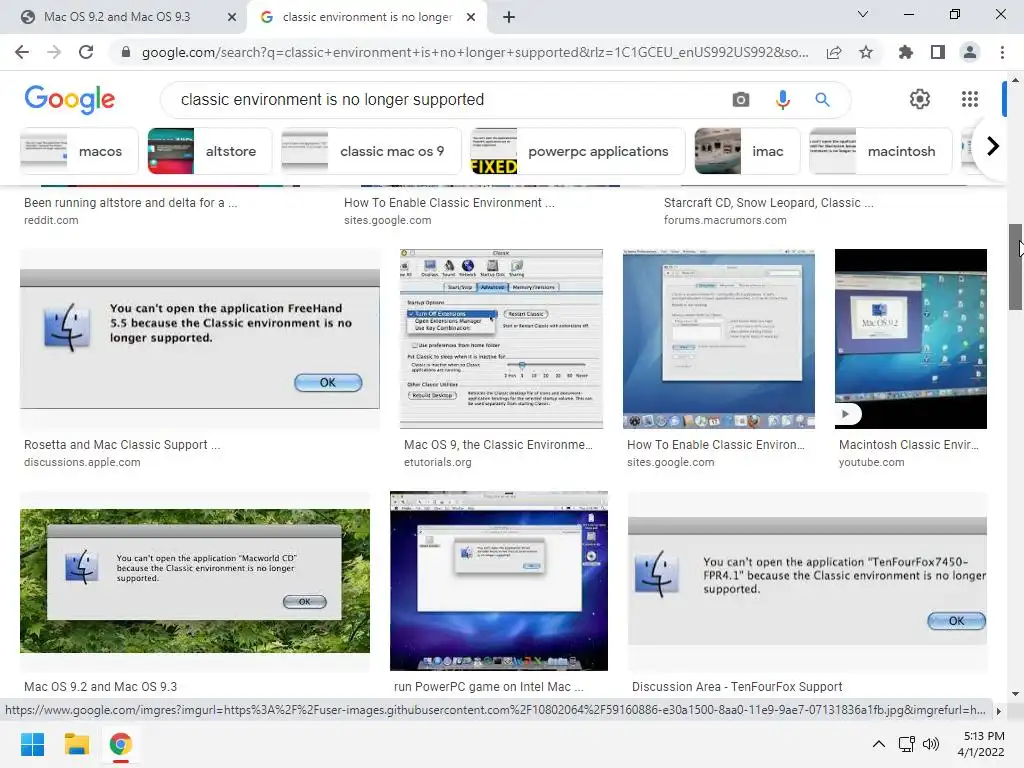Click the Chrome taskbar icon
The width and height of the screenshot is (1024, 768).
tap(120, 744)
